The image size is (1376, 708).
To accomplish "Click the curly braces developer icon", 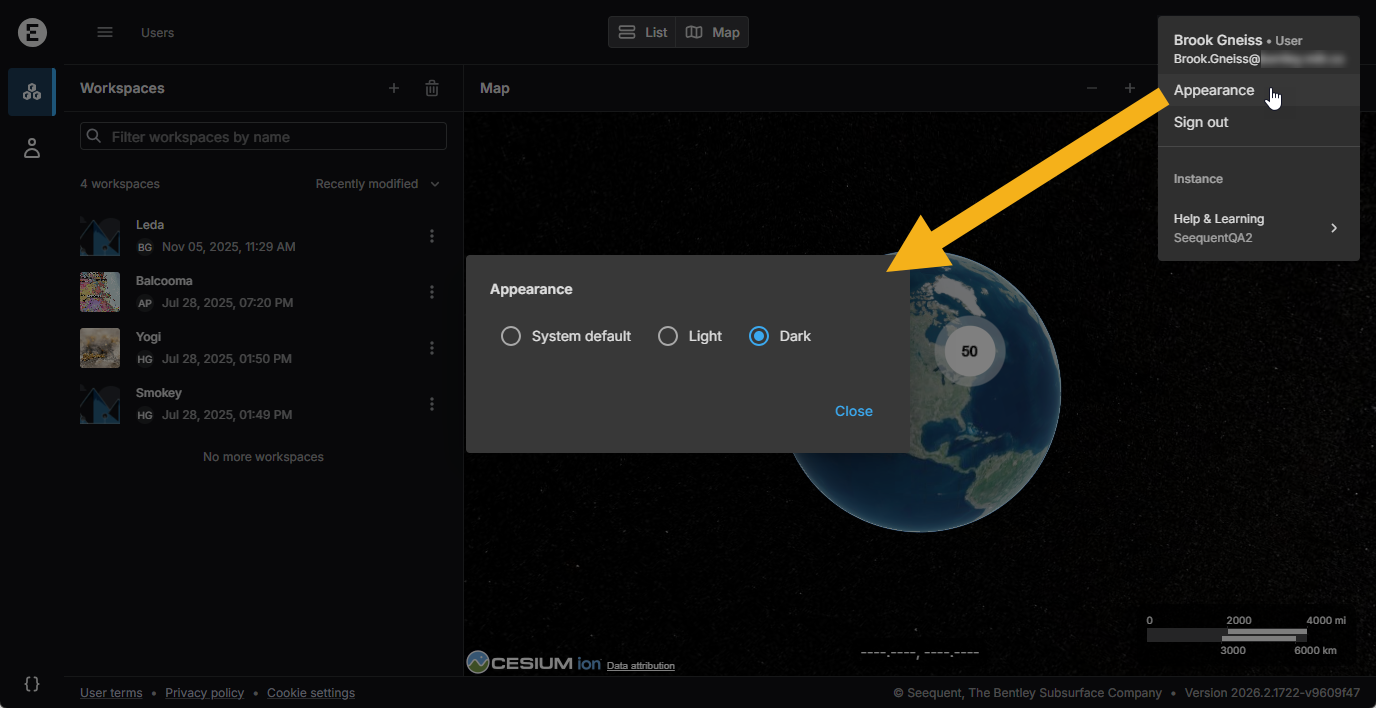I will (32, 684).
